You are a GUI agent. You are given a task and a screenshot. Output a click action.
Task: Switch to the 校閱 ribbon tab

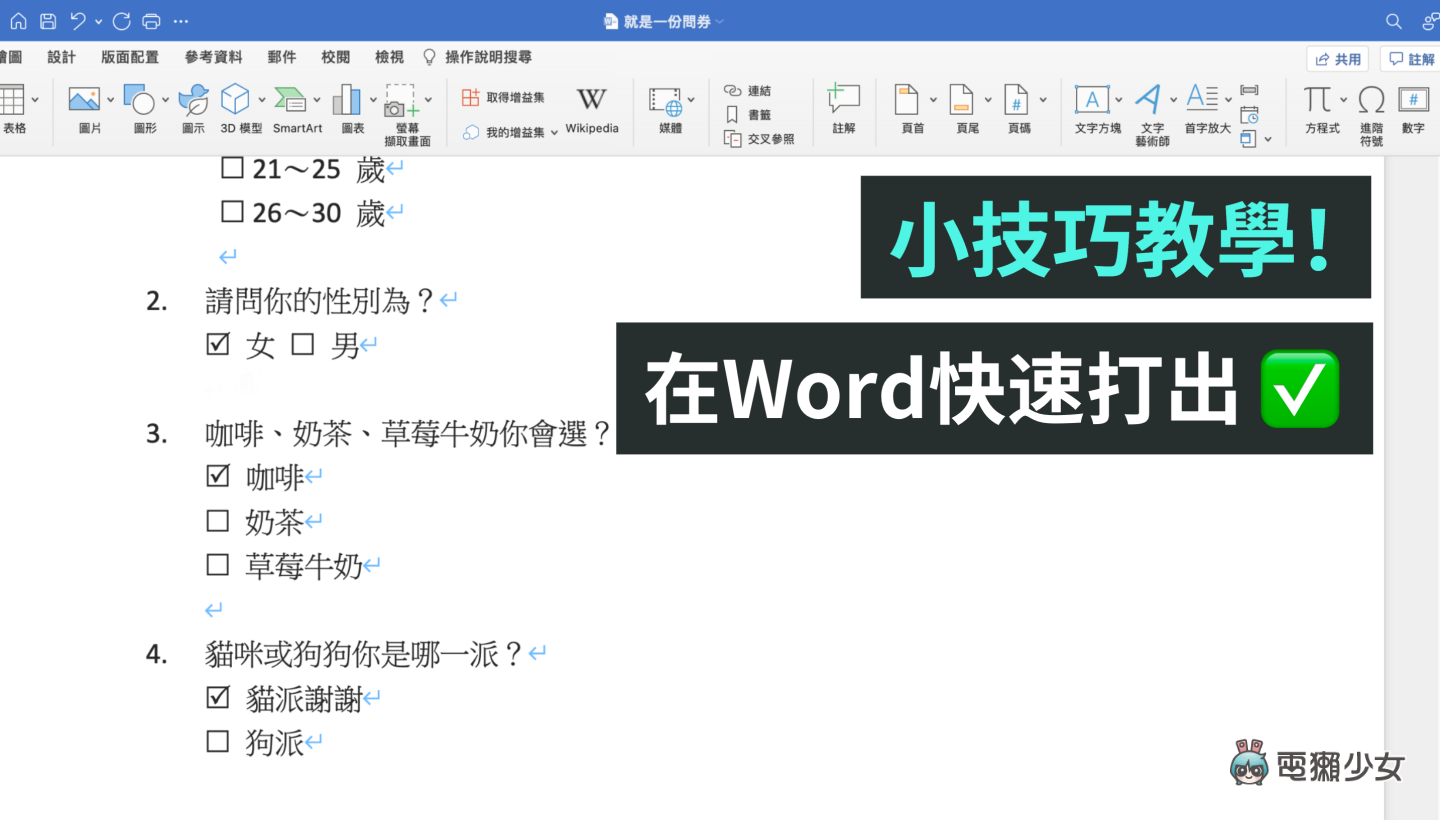pyautogui.click(x=335, y=57)
